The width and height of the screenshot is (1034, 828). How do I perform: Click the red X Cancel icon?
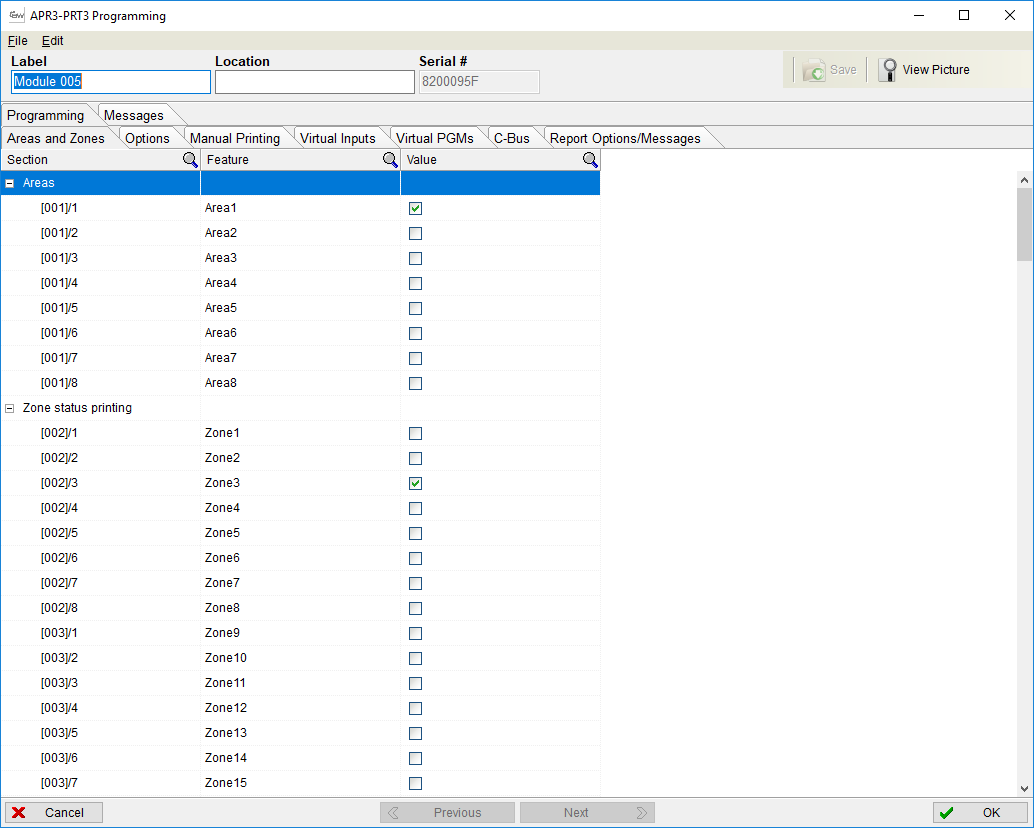(19, 813)
